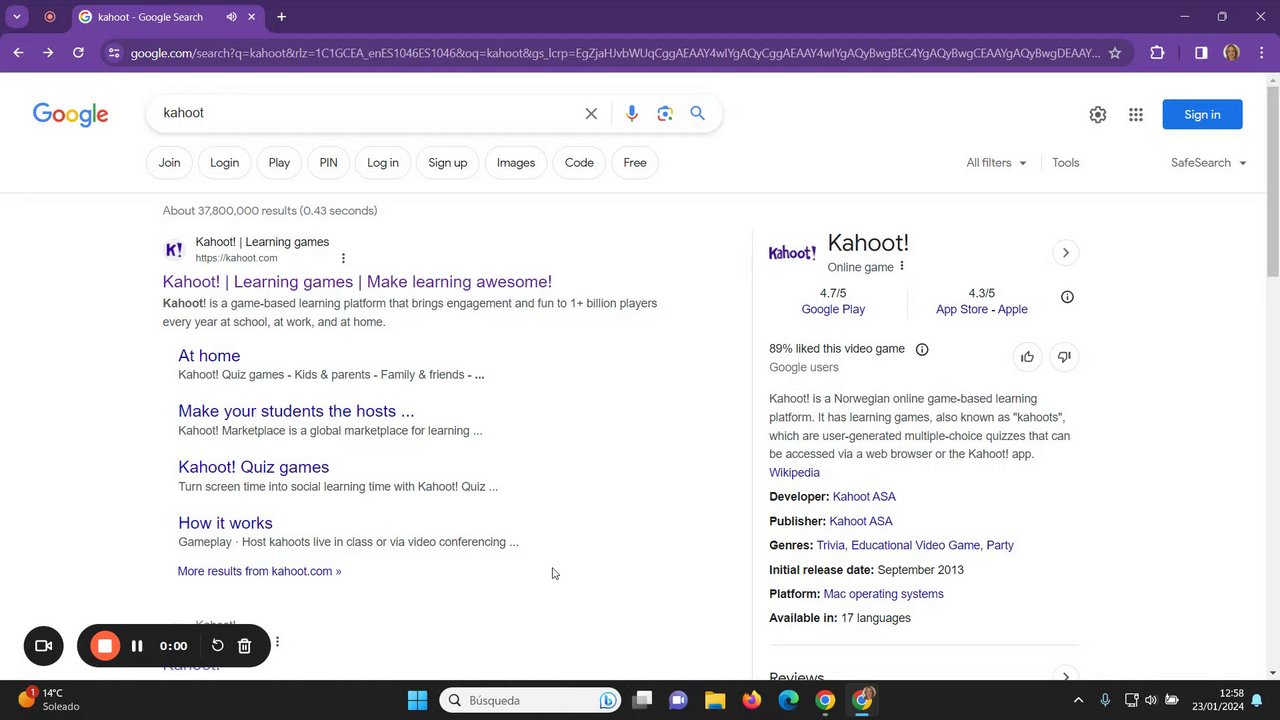Open Kahoot! Learning games result title
Viewport: 1280px width, 720px height.
click(357, 282)
